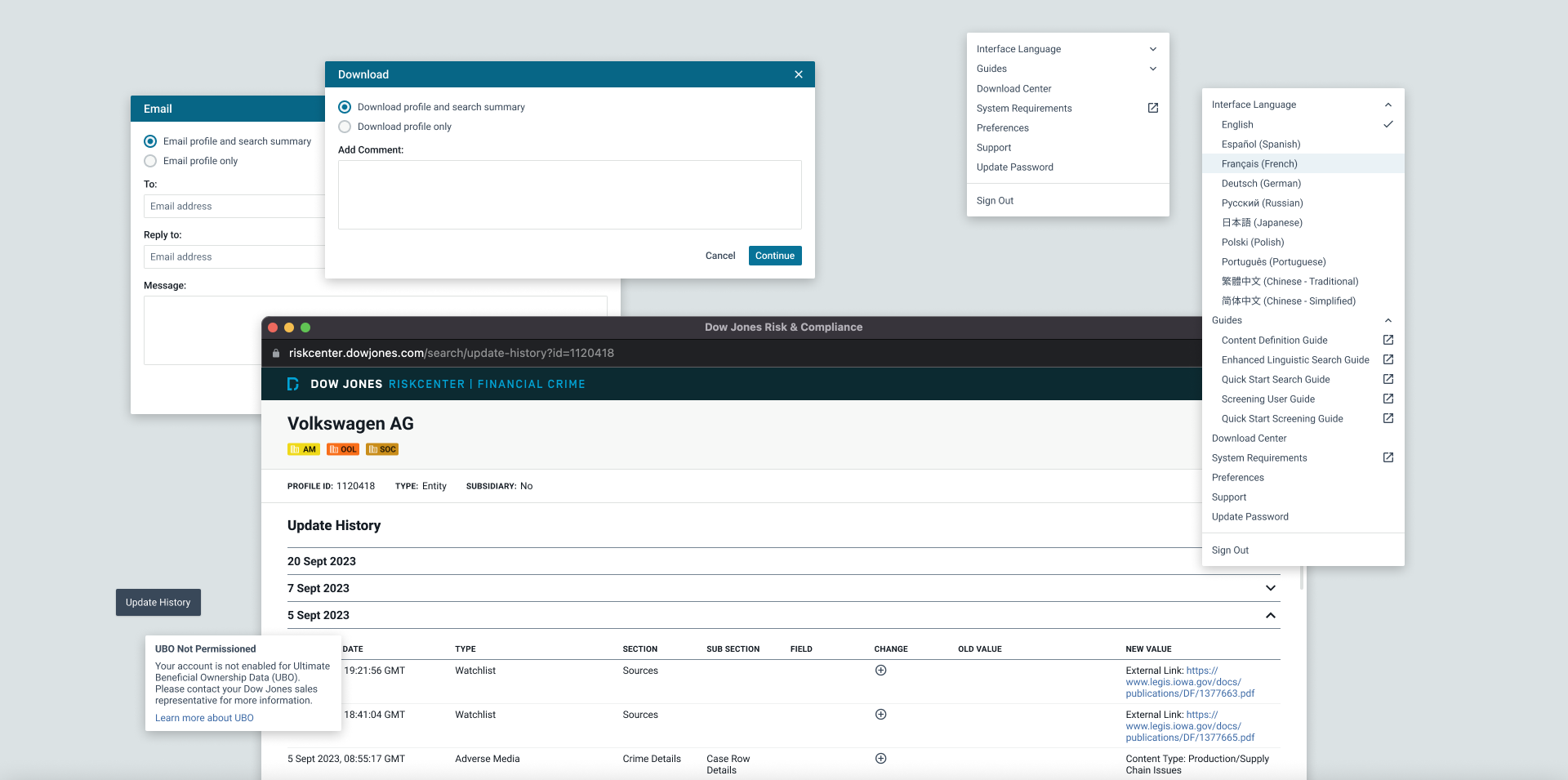Click the Dow Jones logo icon in header
The image size is (1568, 780).
pyautogui.click(x=293, y=384)
